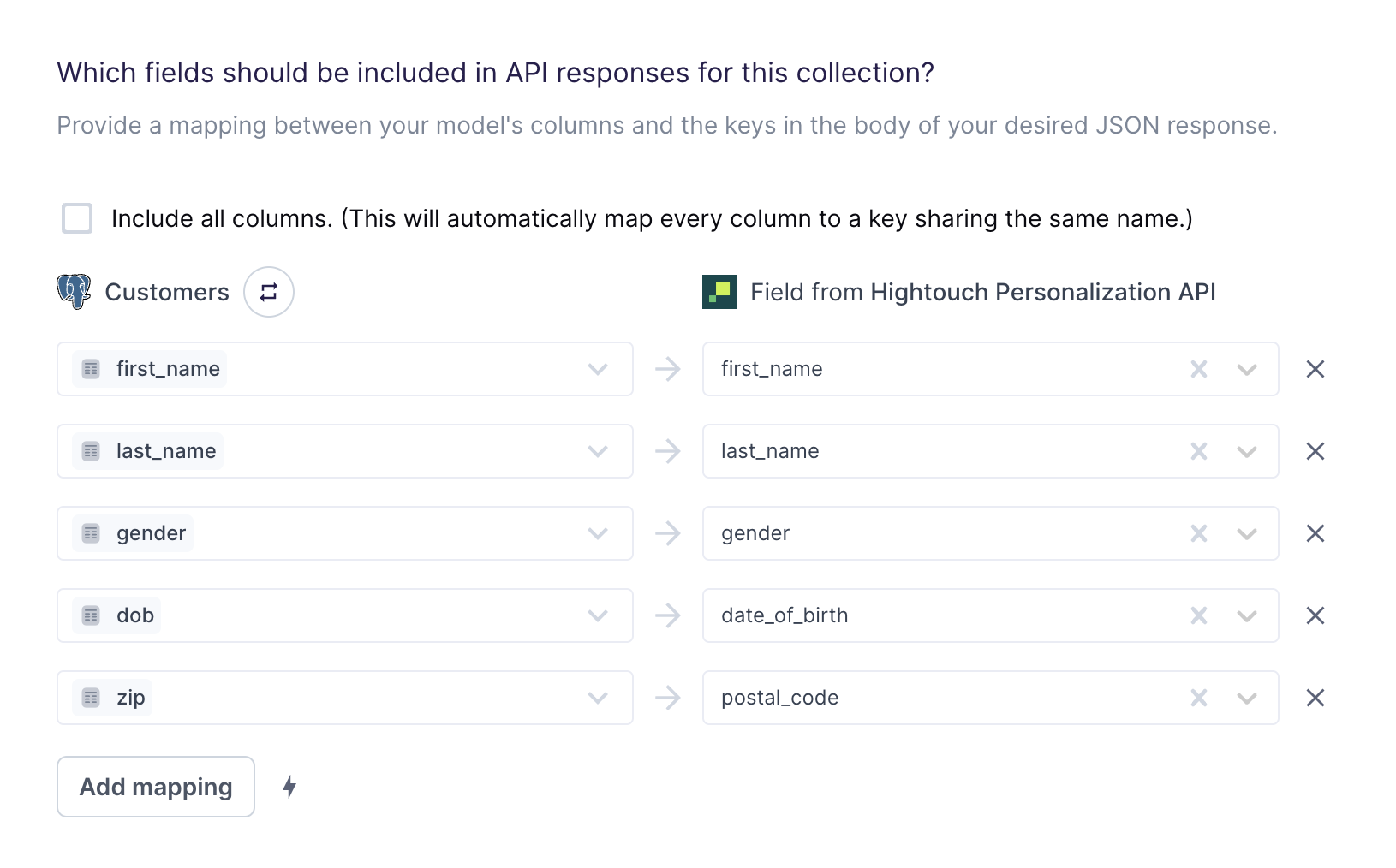The width and height of the screenshot is (1396, 868).
Task: Click the lightning bolt suggestion icon
Action: pyautogui.click(x=289, y=786)
